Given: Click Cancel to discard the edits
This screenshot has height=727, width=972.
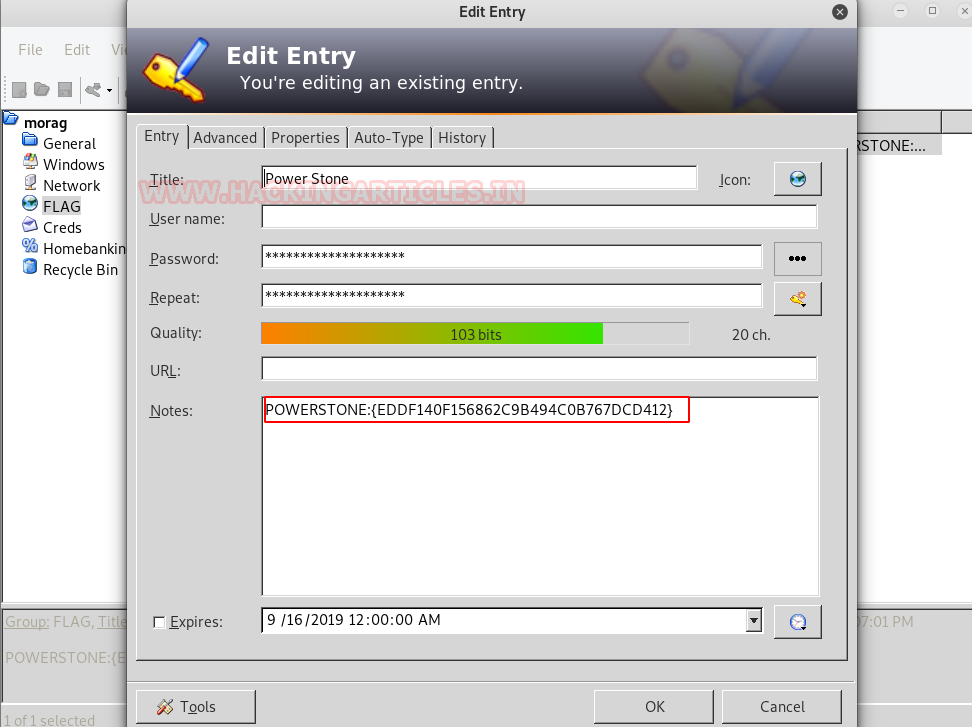Looking at the screenshot, I should coord(782,707).
